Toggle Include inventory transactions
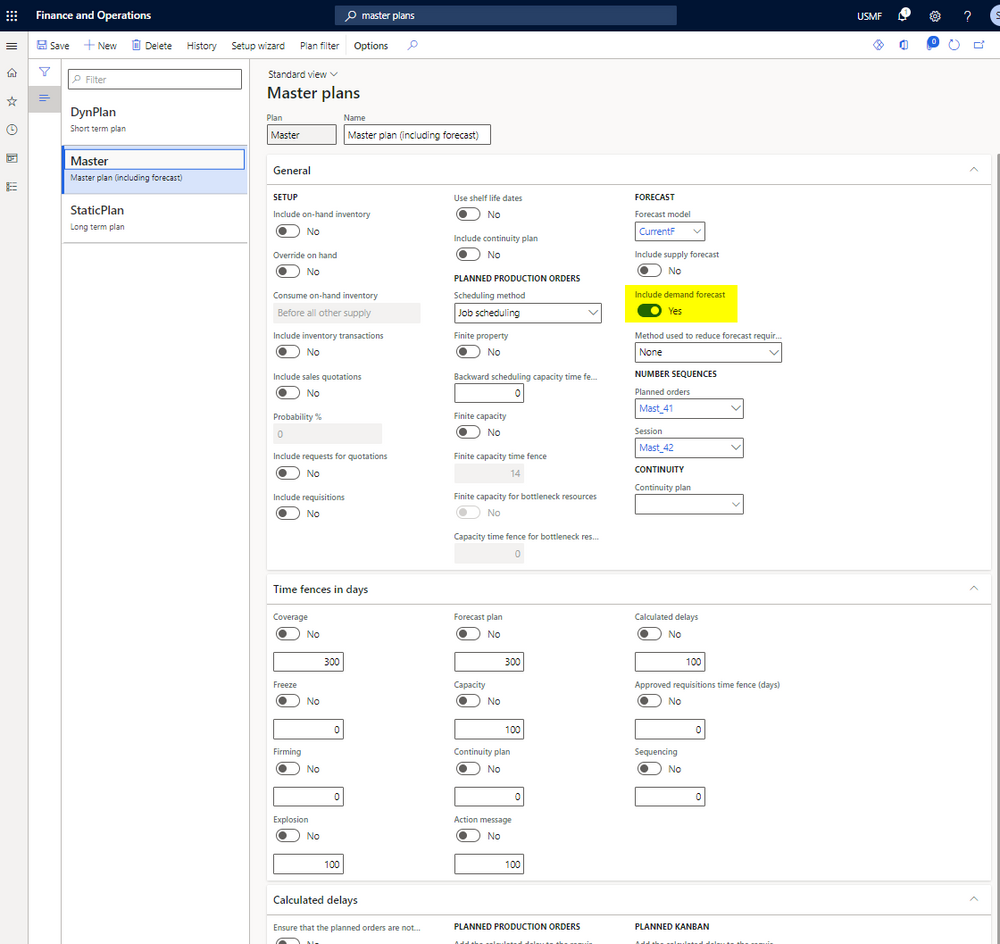 [288, 351]
